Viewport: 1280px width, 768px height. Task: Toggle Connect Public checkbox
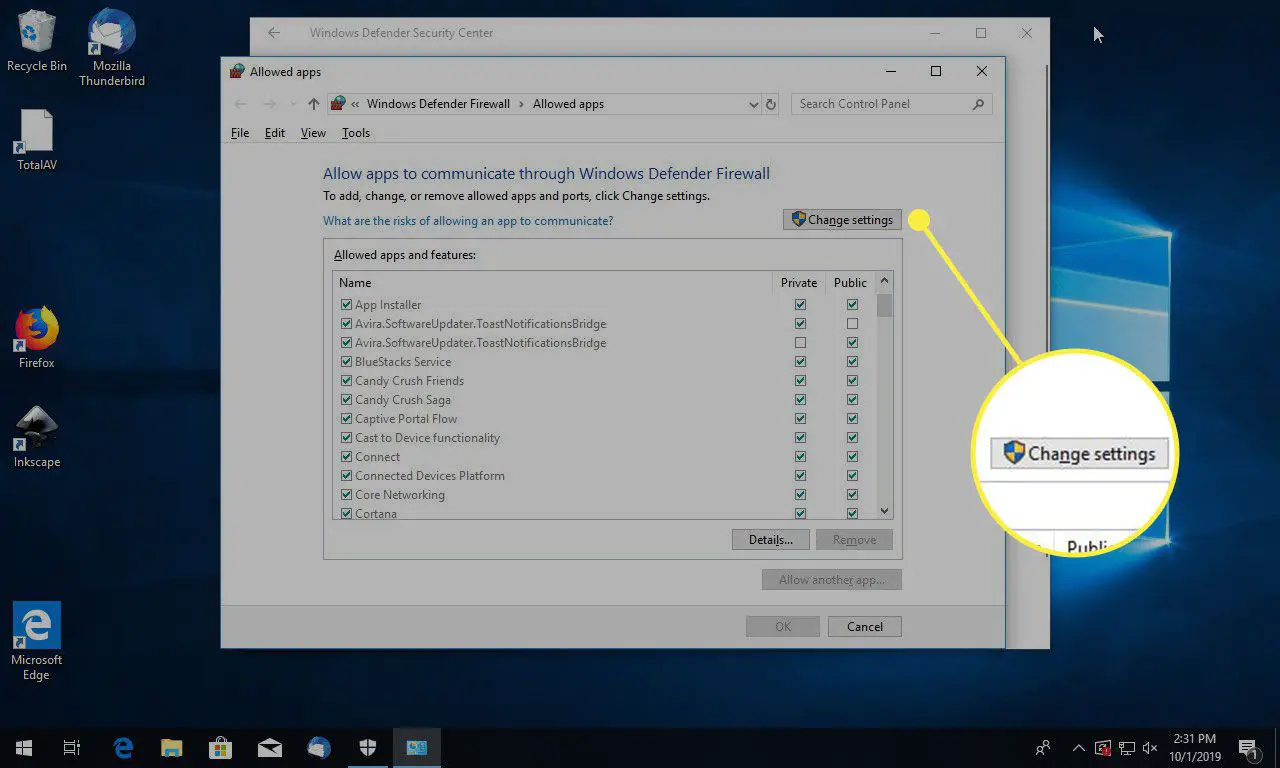click(x=852, y=457)
